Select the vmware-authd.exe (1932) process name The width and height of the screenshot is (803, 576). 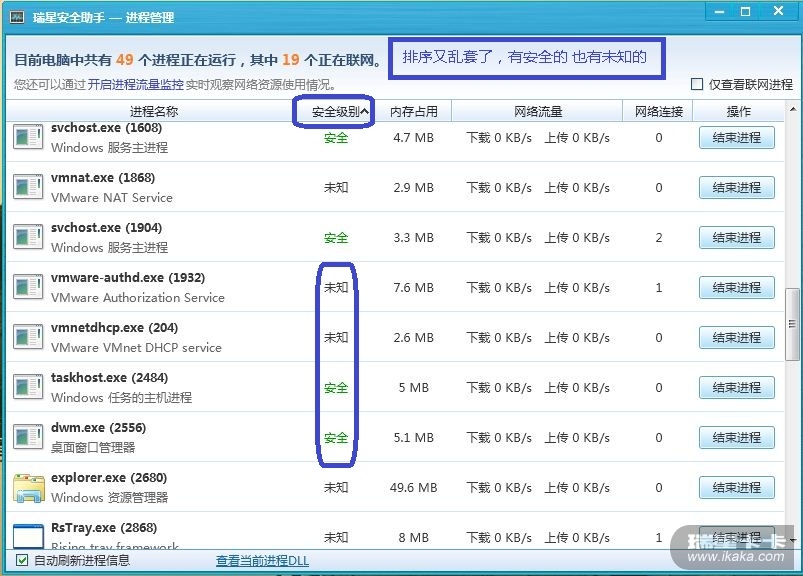(x=128, y=278)
